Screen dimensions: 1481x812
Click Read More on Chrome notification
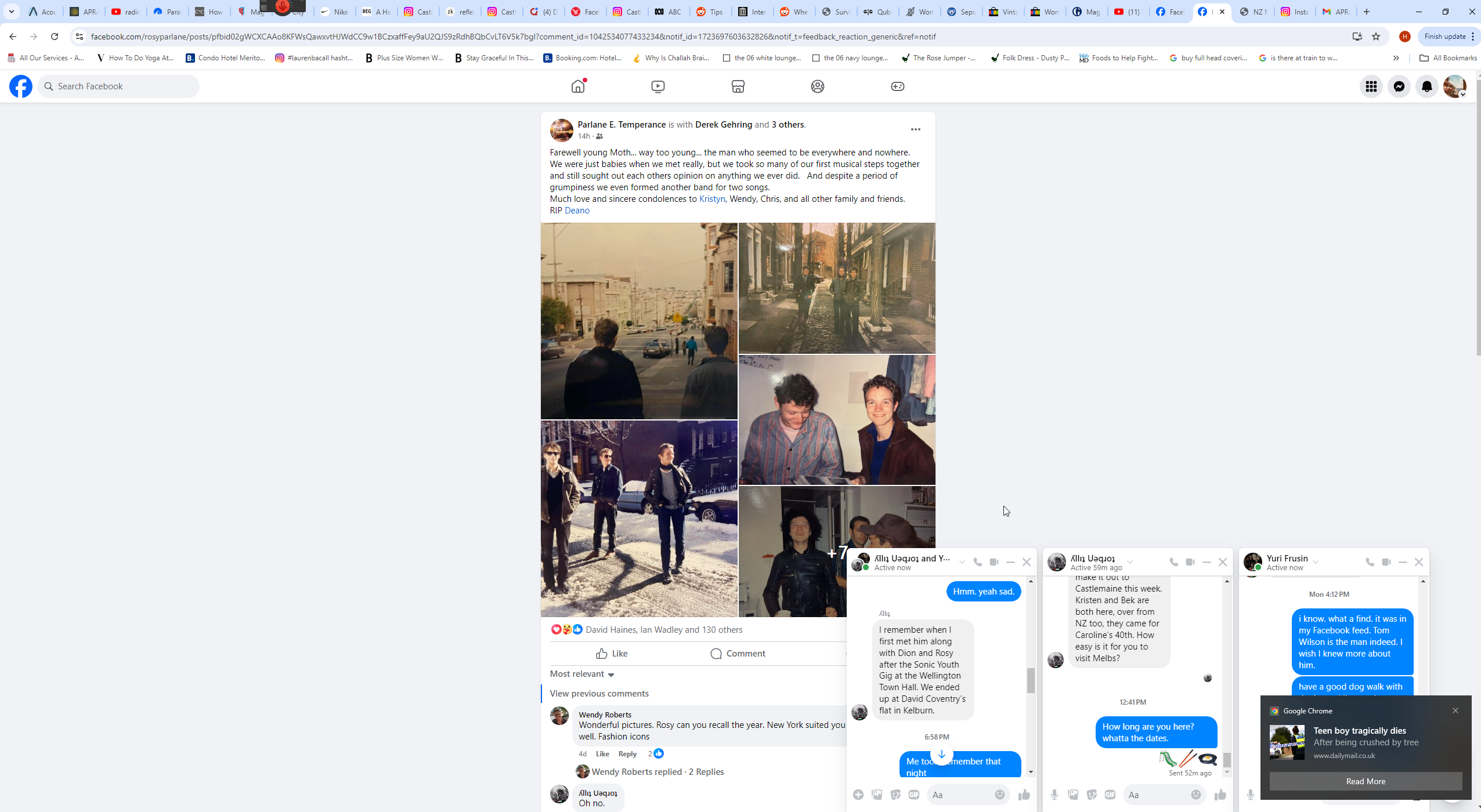tap(1366, 781)
